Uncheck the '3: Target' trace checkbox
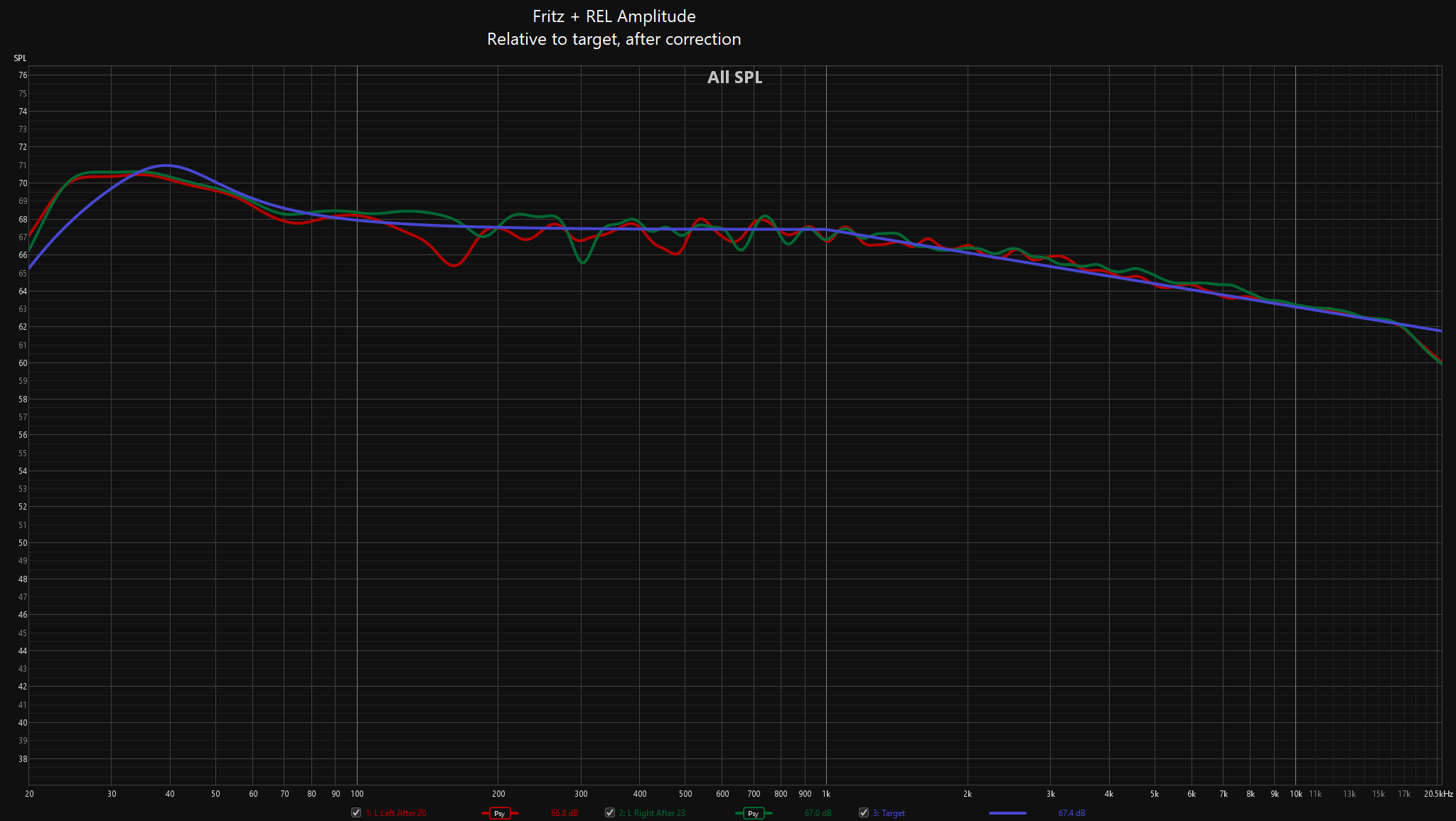This screenshot has width=1456, height=821. 864,812
